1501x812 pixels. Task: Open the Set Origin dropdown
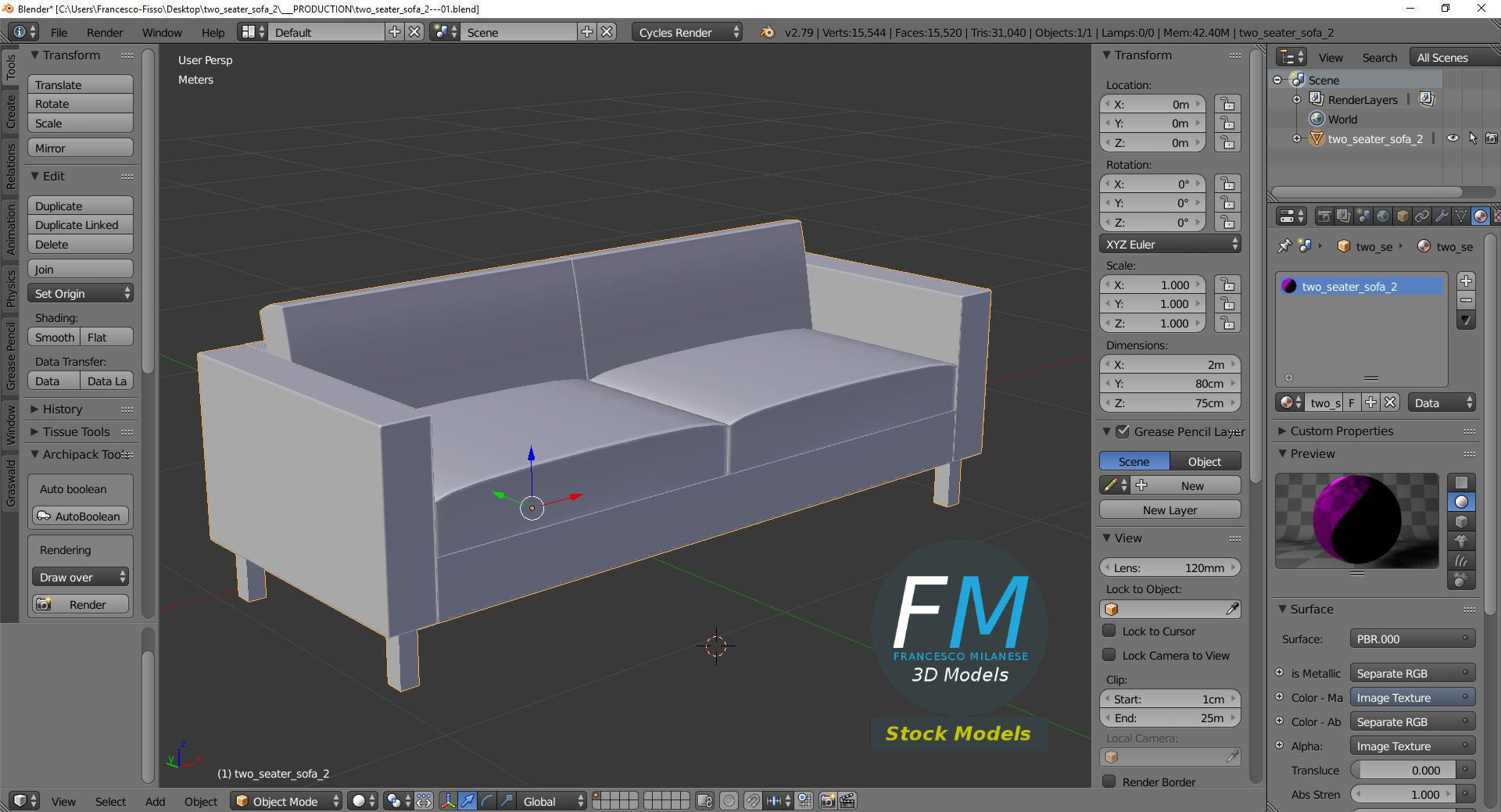coord(81,293)
